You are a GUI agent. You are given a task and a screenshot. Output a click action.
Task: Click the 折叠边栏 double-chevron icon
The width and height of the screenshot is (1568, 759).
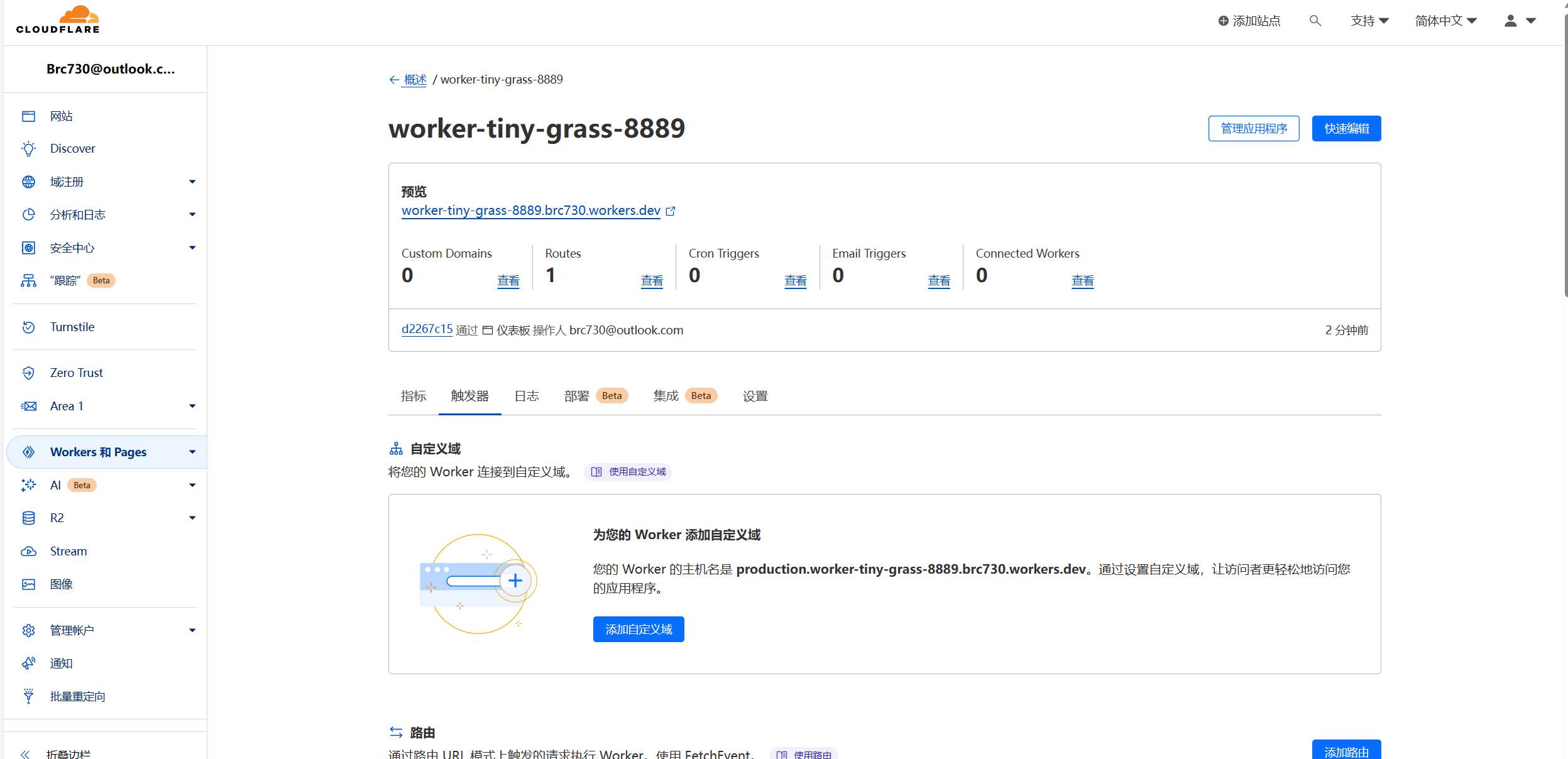click(x=25, y=754)
